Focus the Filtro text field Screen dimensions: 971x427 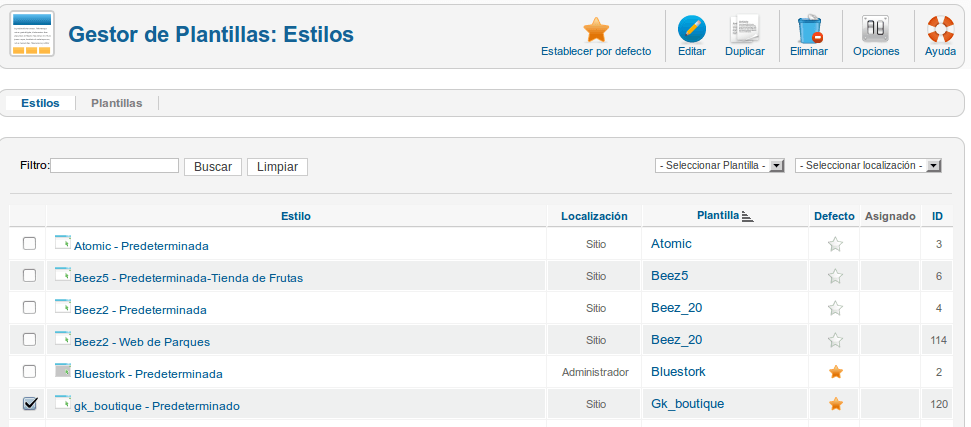[x=115, y=165]
